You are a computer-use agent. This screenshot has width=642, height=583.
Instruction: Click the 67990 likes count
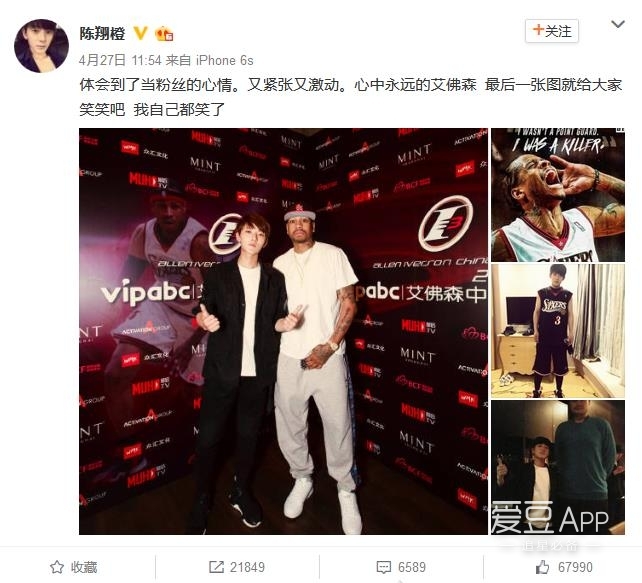(x=575, y=567)
